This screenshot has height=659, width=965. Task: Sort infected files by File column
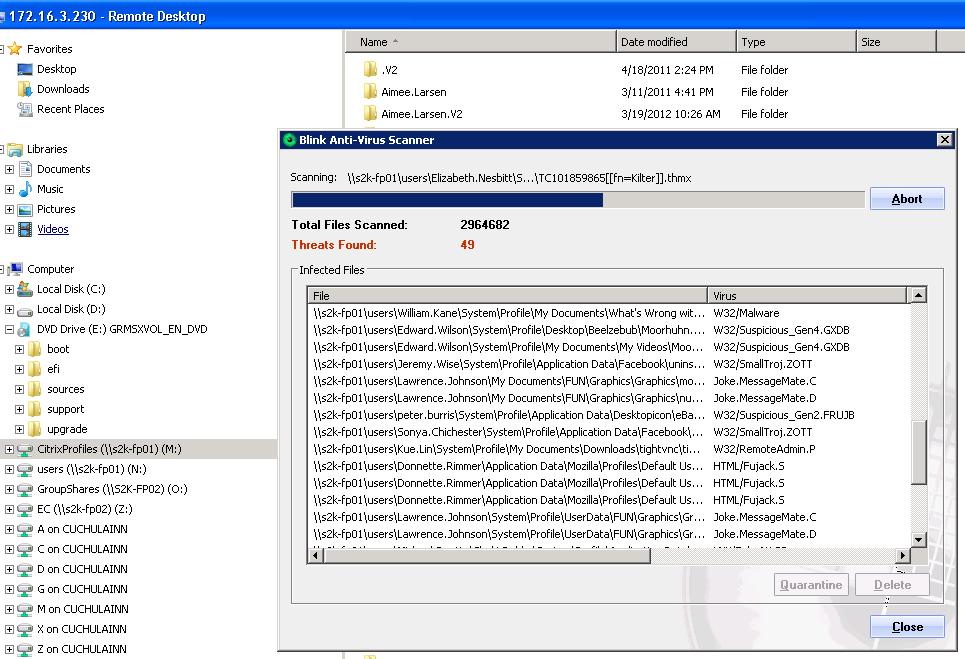coord(507,295)
